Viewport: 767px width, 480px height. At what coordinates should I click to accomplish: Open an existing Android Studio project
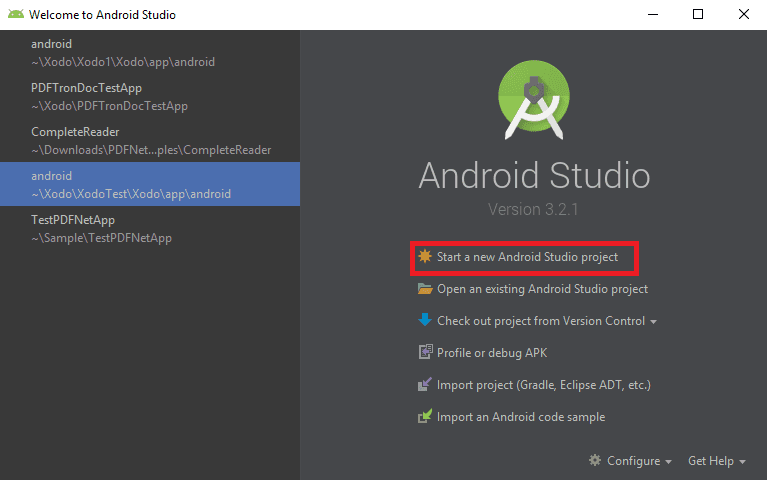click(542, 289)
